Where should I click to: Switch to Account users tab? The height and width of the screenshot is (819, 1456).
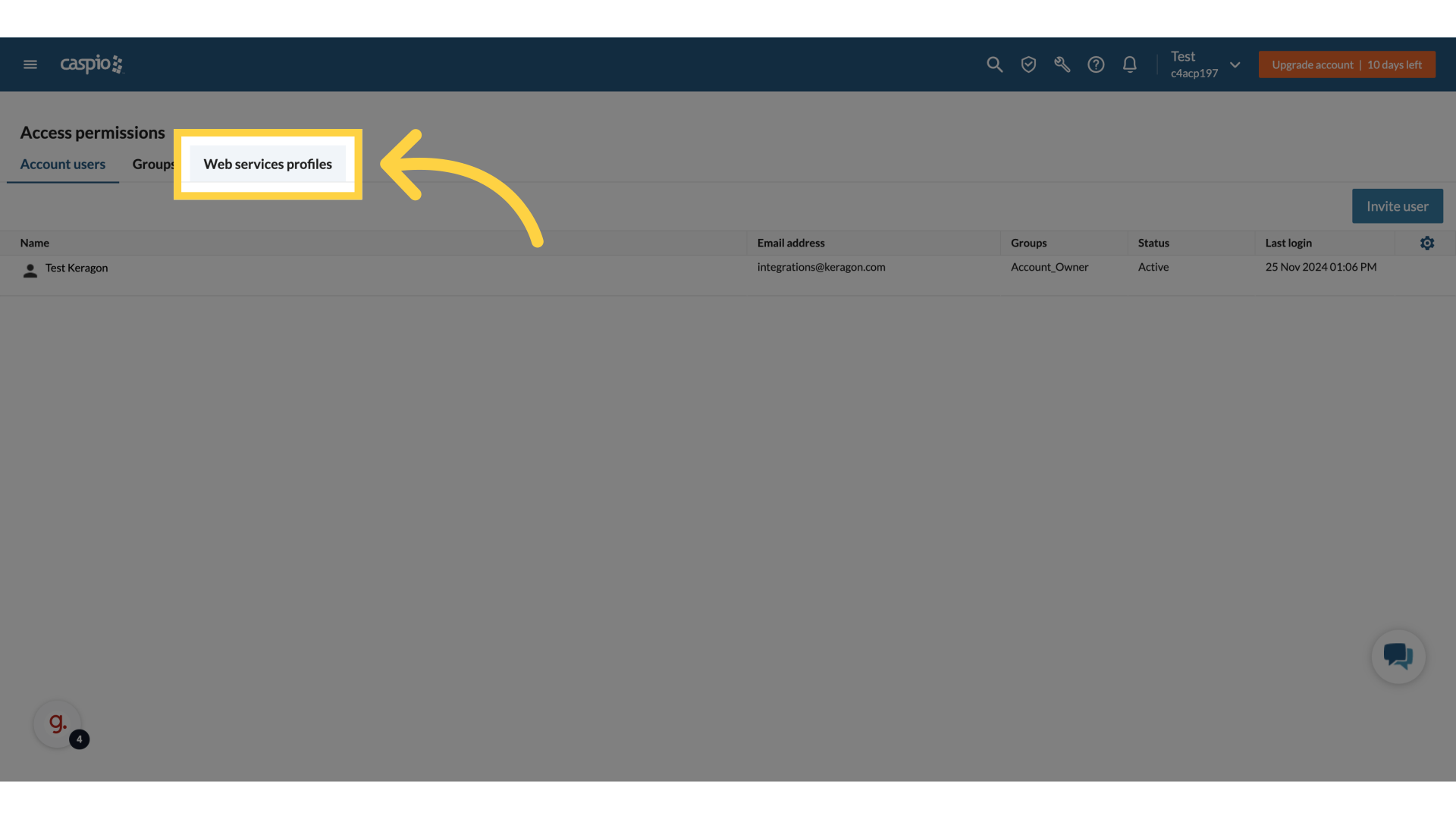[x=63, y=165]
